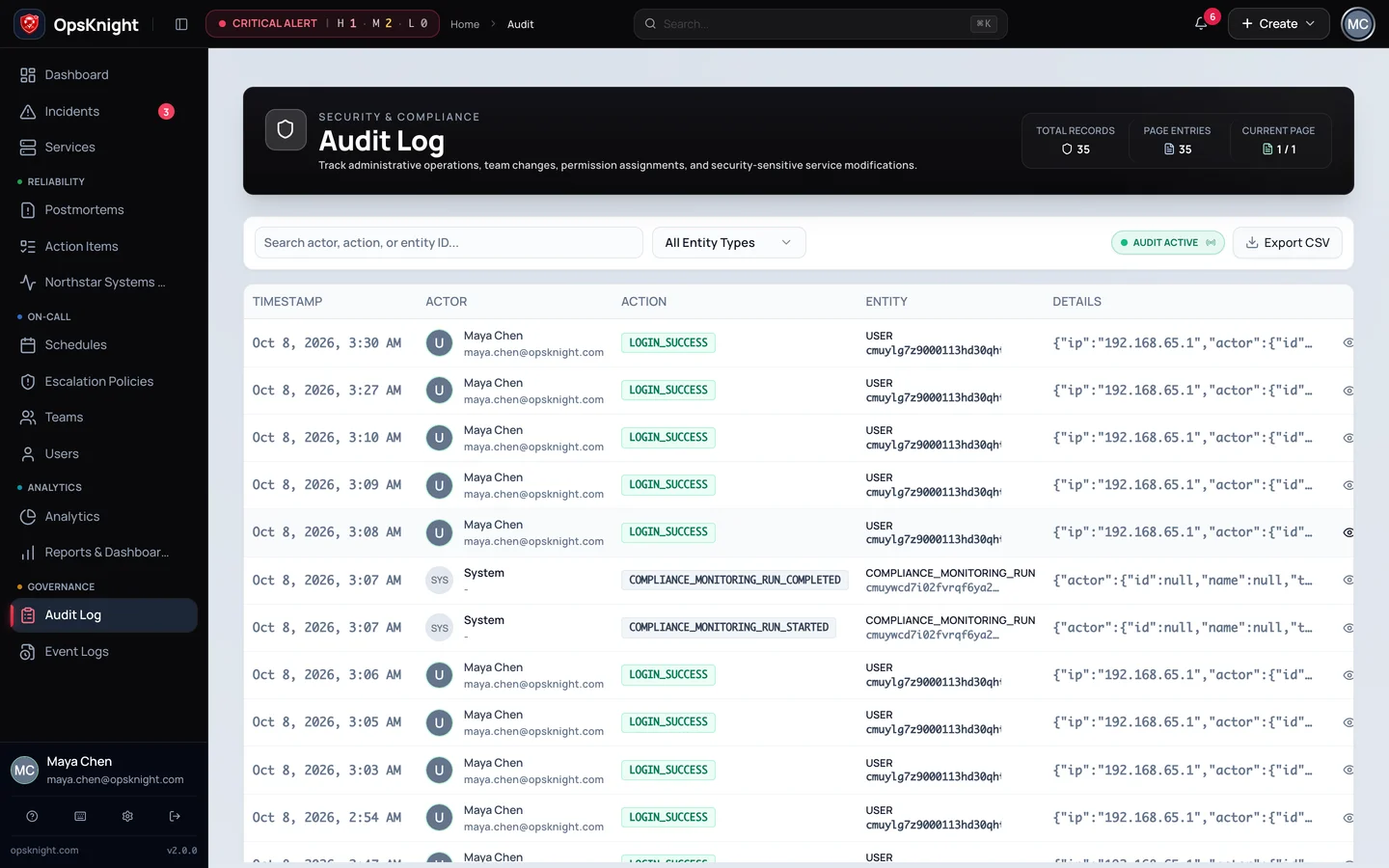Image resolution: width=1389 pixels, height=868 pixels.
Task: Expand the Create menu
Action: tap(1278, 24)
